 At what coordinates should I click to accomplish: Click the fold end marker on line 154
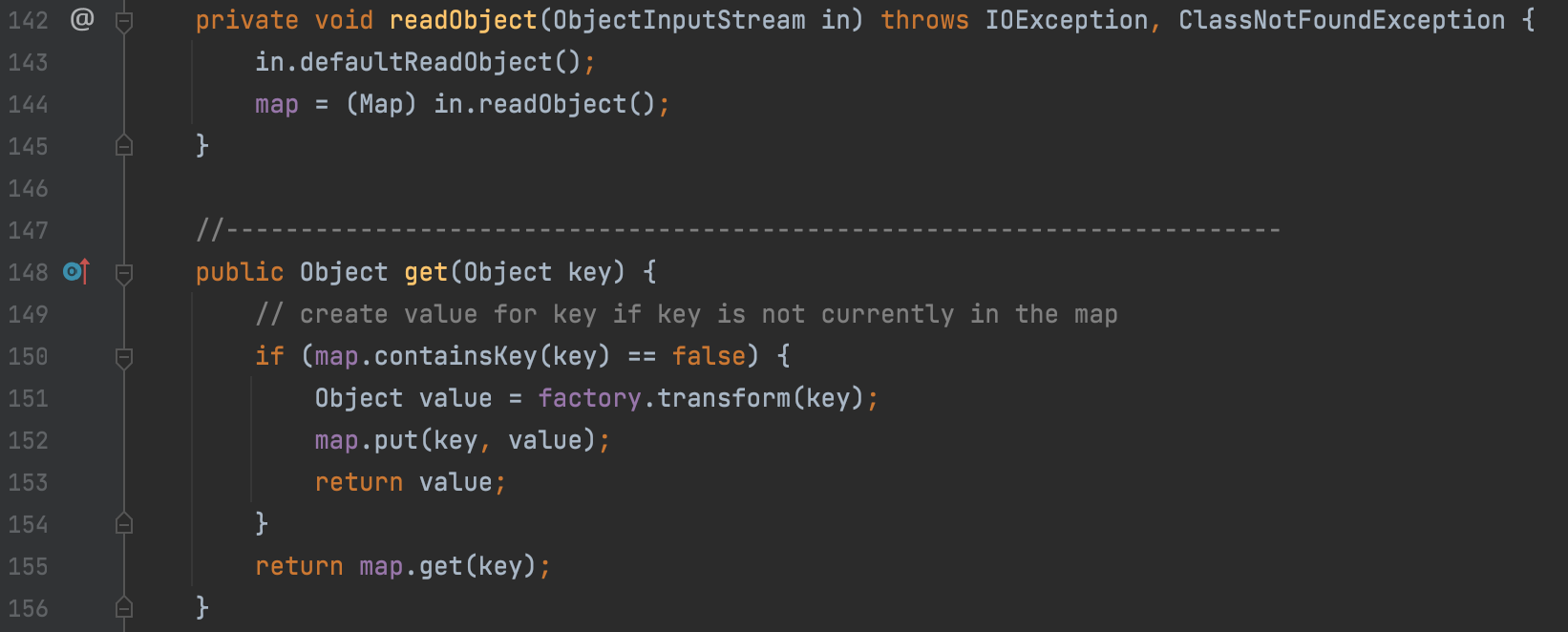coord(124,524)
